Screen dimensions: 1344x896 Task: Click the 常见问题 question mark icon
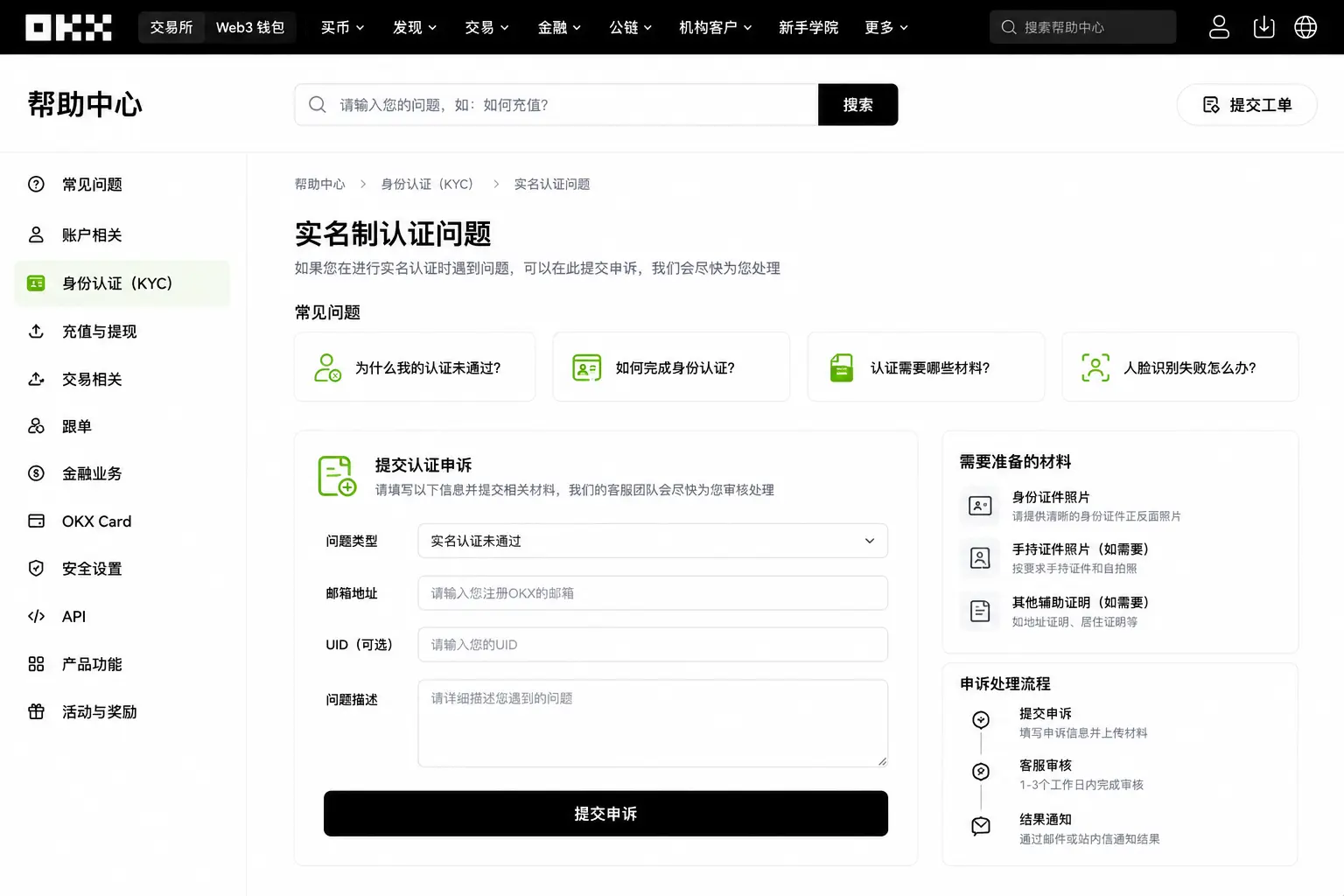point(36,184)
